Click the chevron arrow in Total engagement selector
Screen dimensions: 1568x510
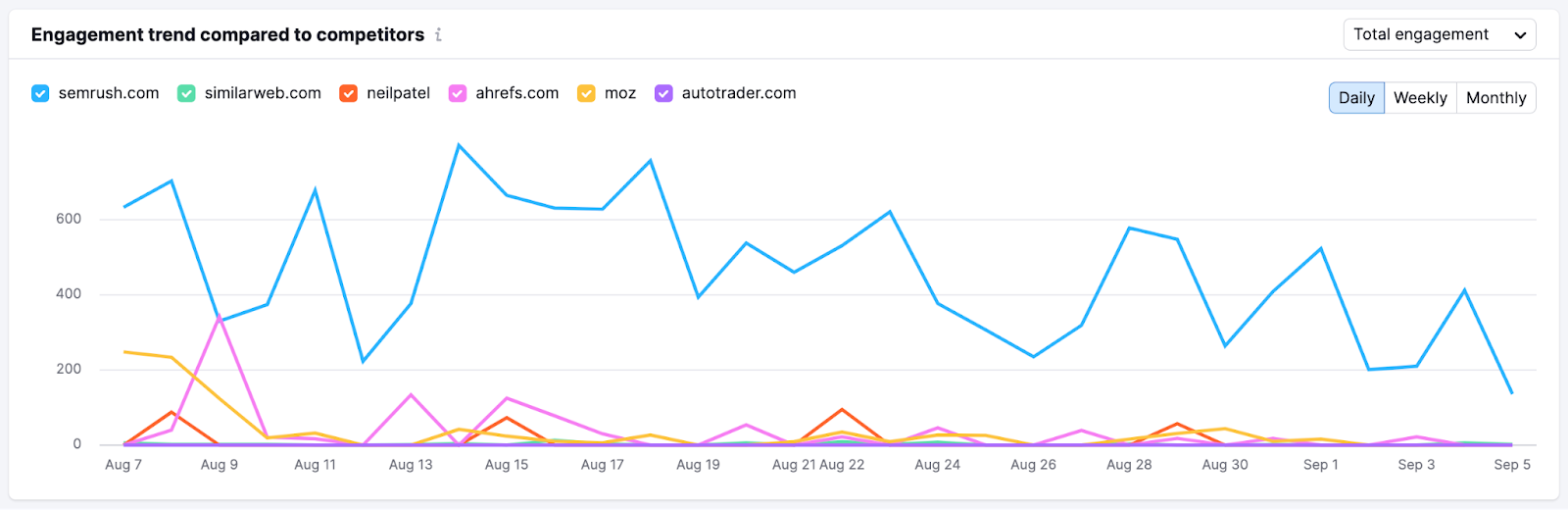[x=1520, y=35]
